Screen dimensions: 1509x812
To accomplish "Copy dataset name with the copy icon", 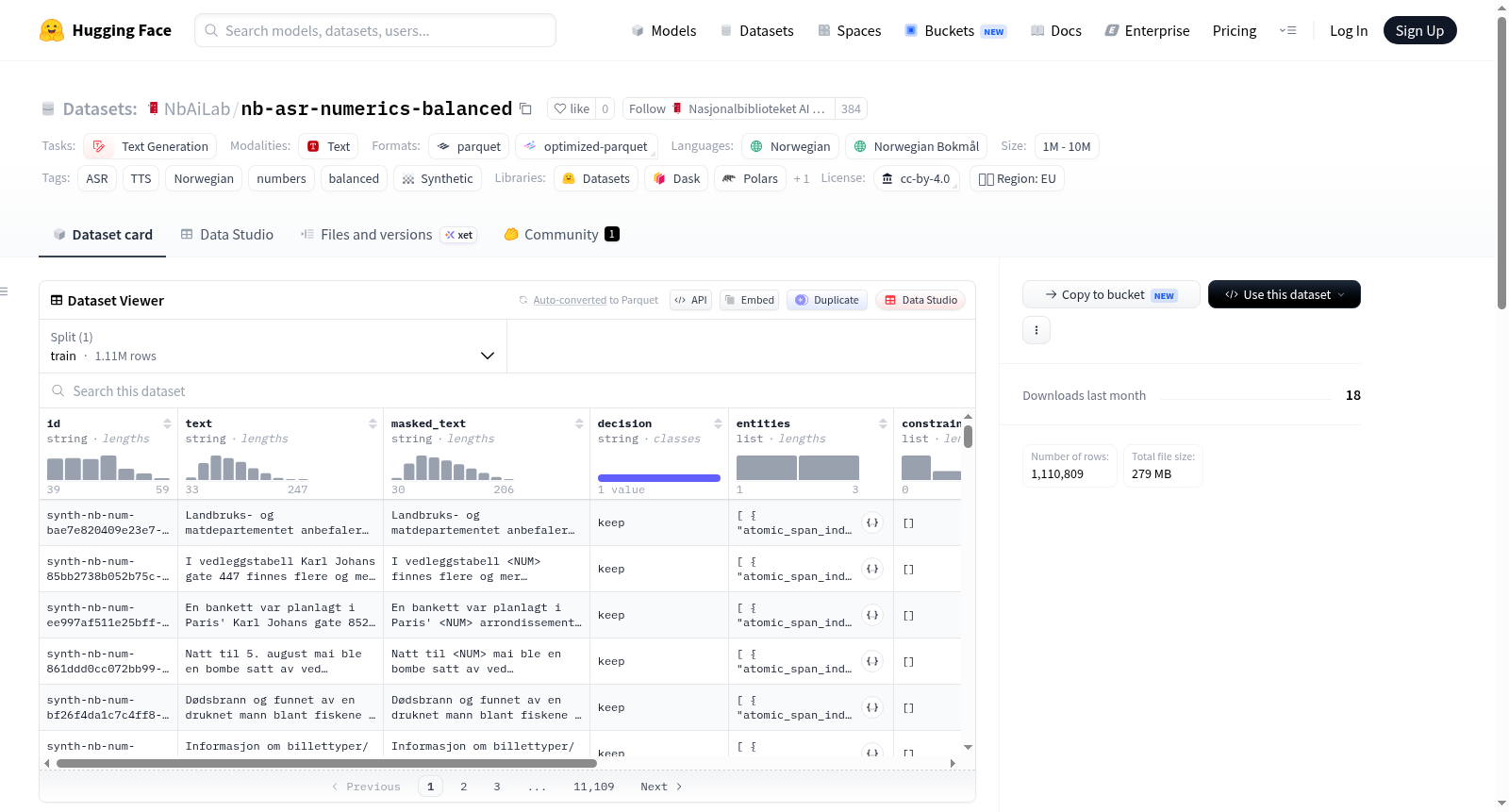I will click(x=526, y=108).
